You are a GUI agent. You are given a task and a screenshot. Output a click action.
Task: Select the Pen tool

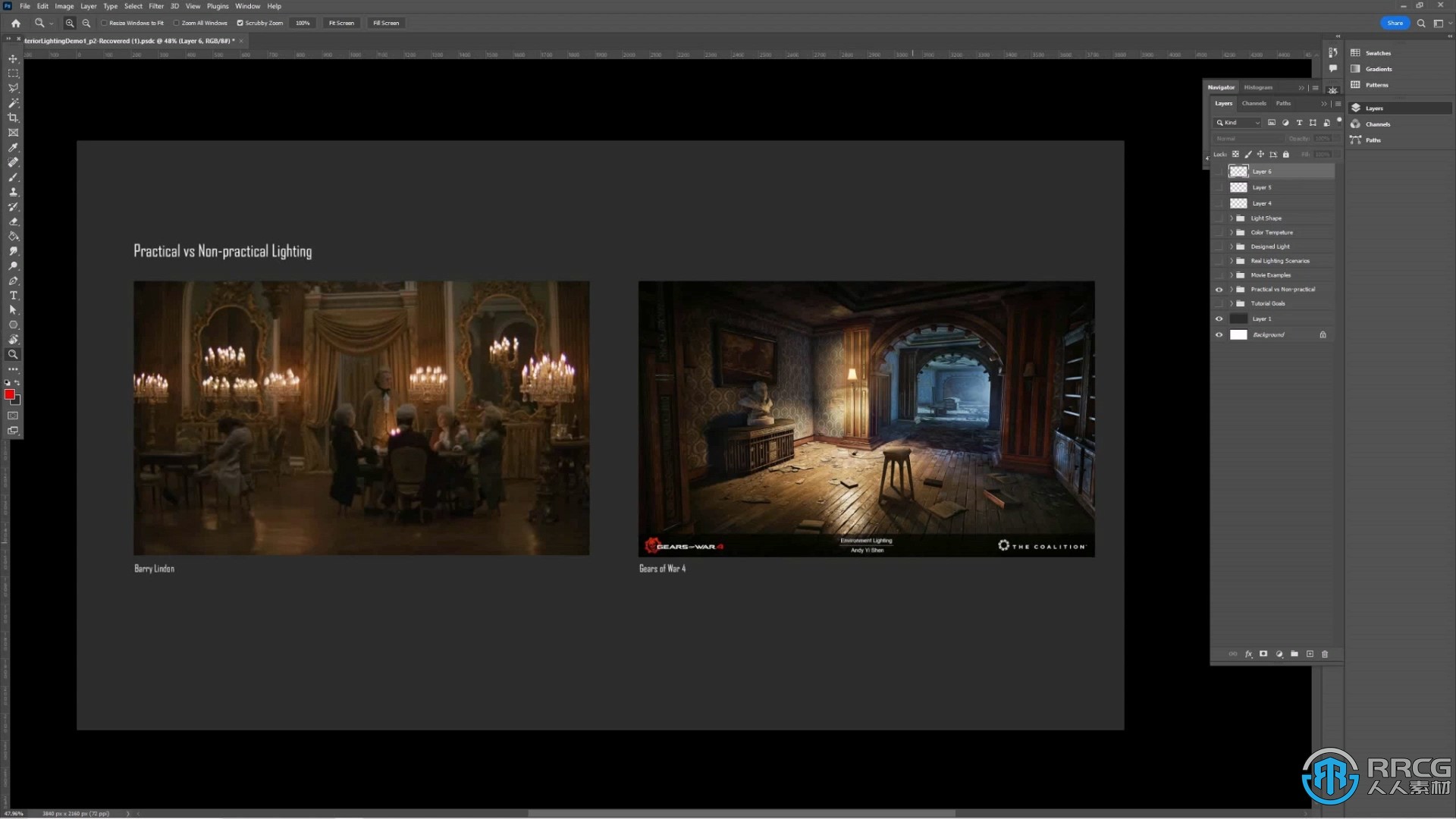(x=13, y=281)
